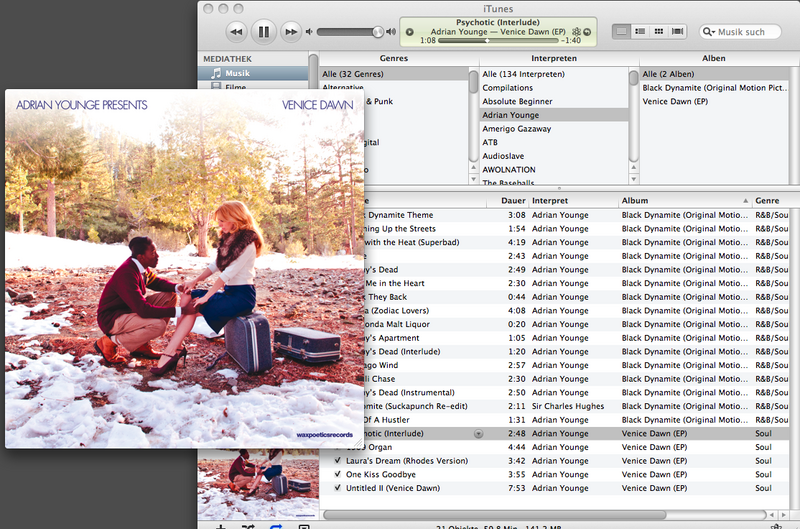Screen dimensions: 800x529
Task: Click the track list scroll-left arrow
Action: 771,515
